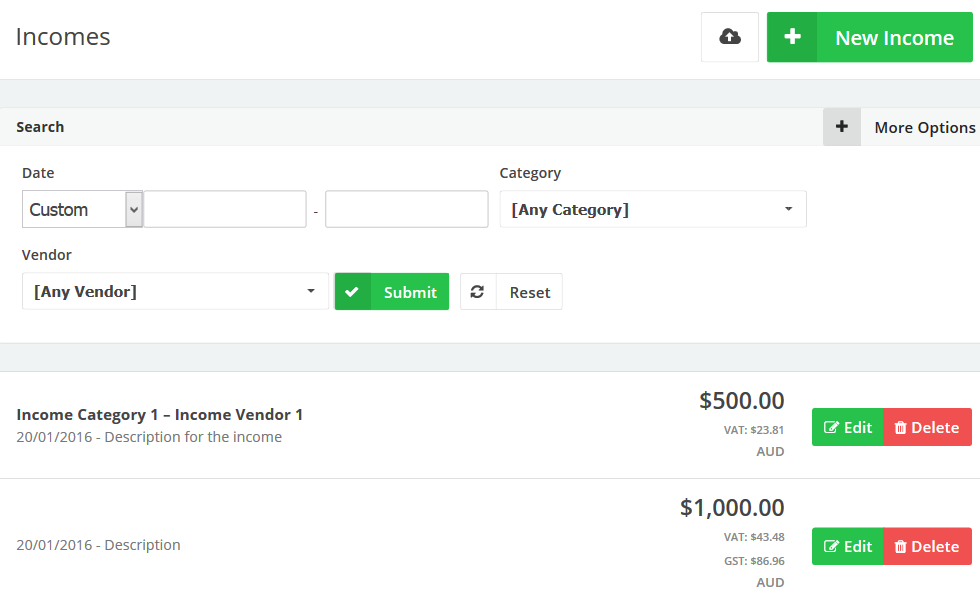This screenshot has width=980, height=605.
Task: Delete the $500.00 income entry
Action: click(927, 427)
